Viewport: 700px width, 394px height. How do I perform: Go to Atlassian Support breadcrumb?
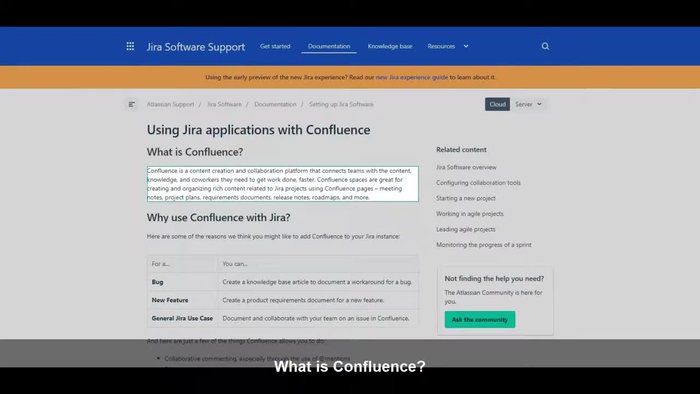point(171,104)
